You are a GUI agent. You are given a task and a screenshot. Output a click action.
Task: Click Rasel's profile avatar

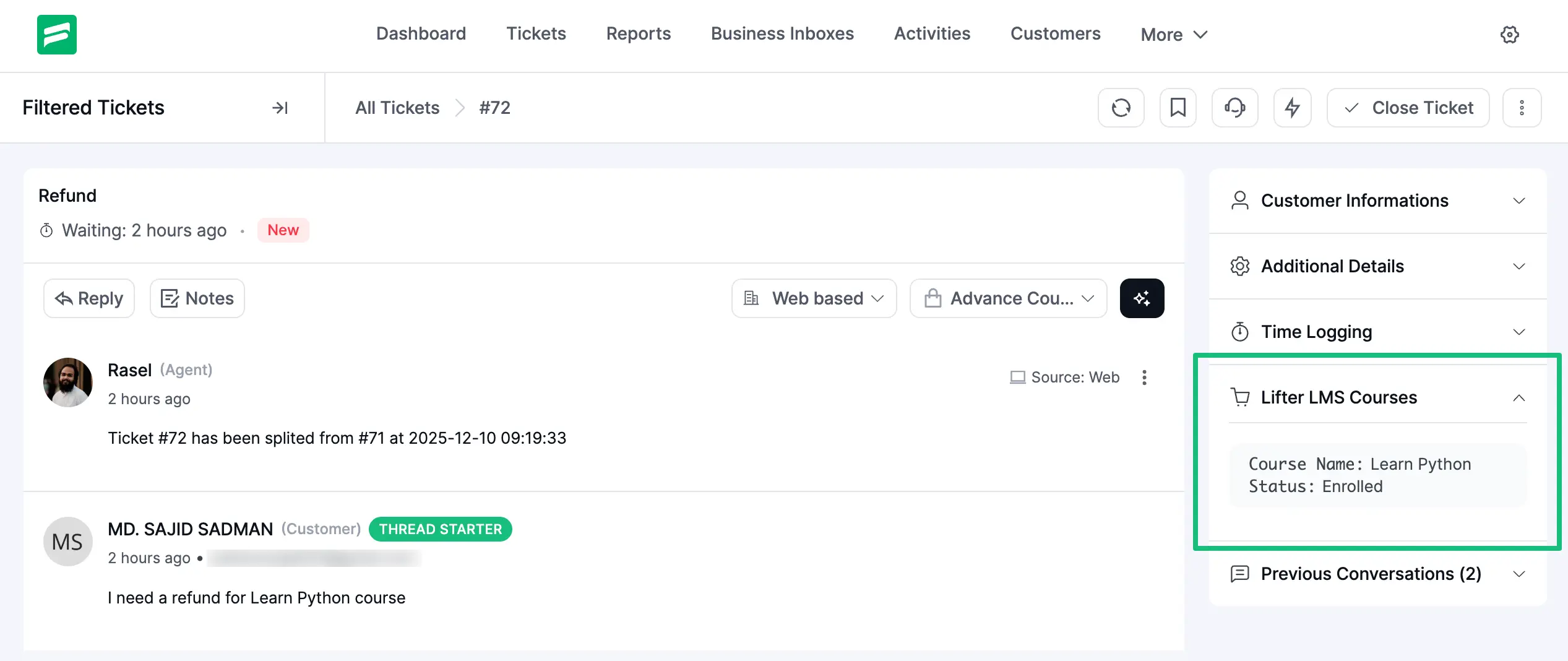coord(67,382)
